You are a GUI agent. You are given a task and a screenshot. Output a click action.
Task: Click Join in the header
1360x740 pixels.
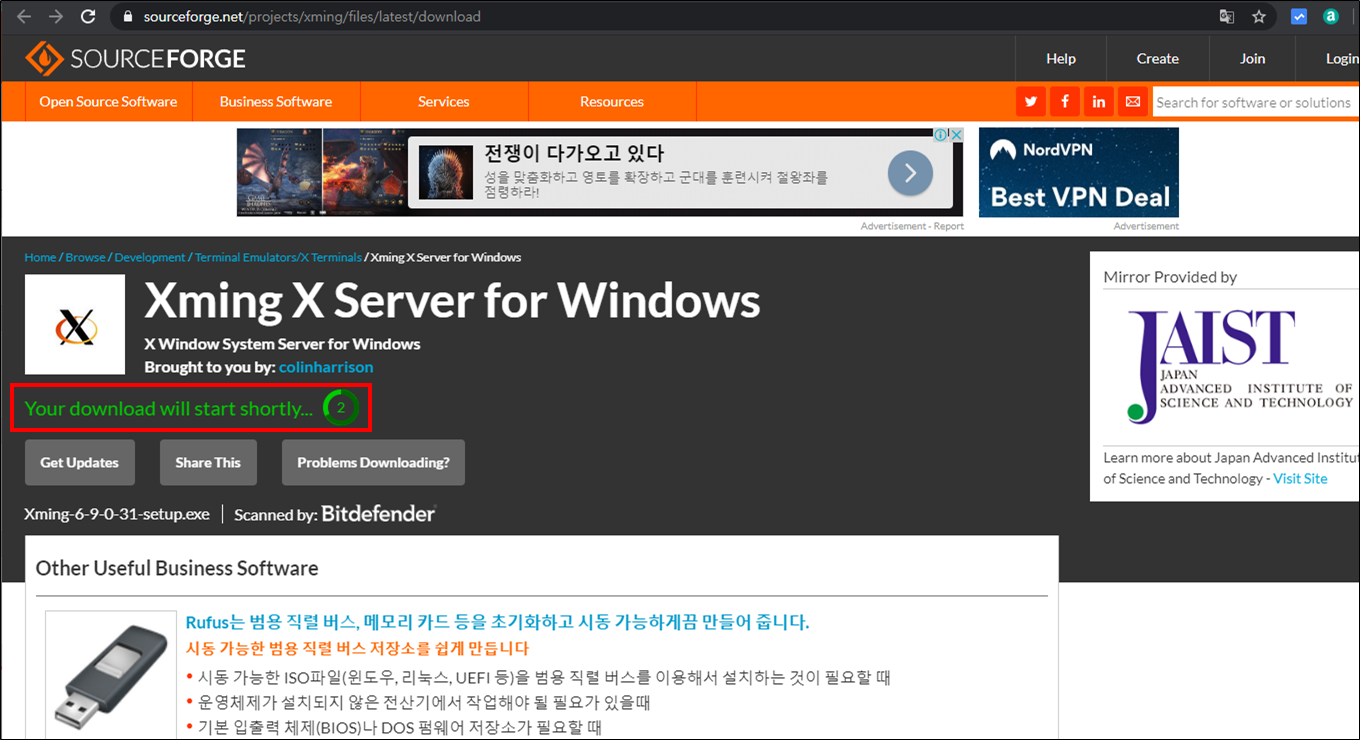click(1253, 59)
